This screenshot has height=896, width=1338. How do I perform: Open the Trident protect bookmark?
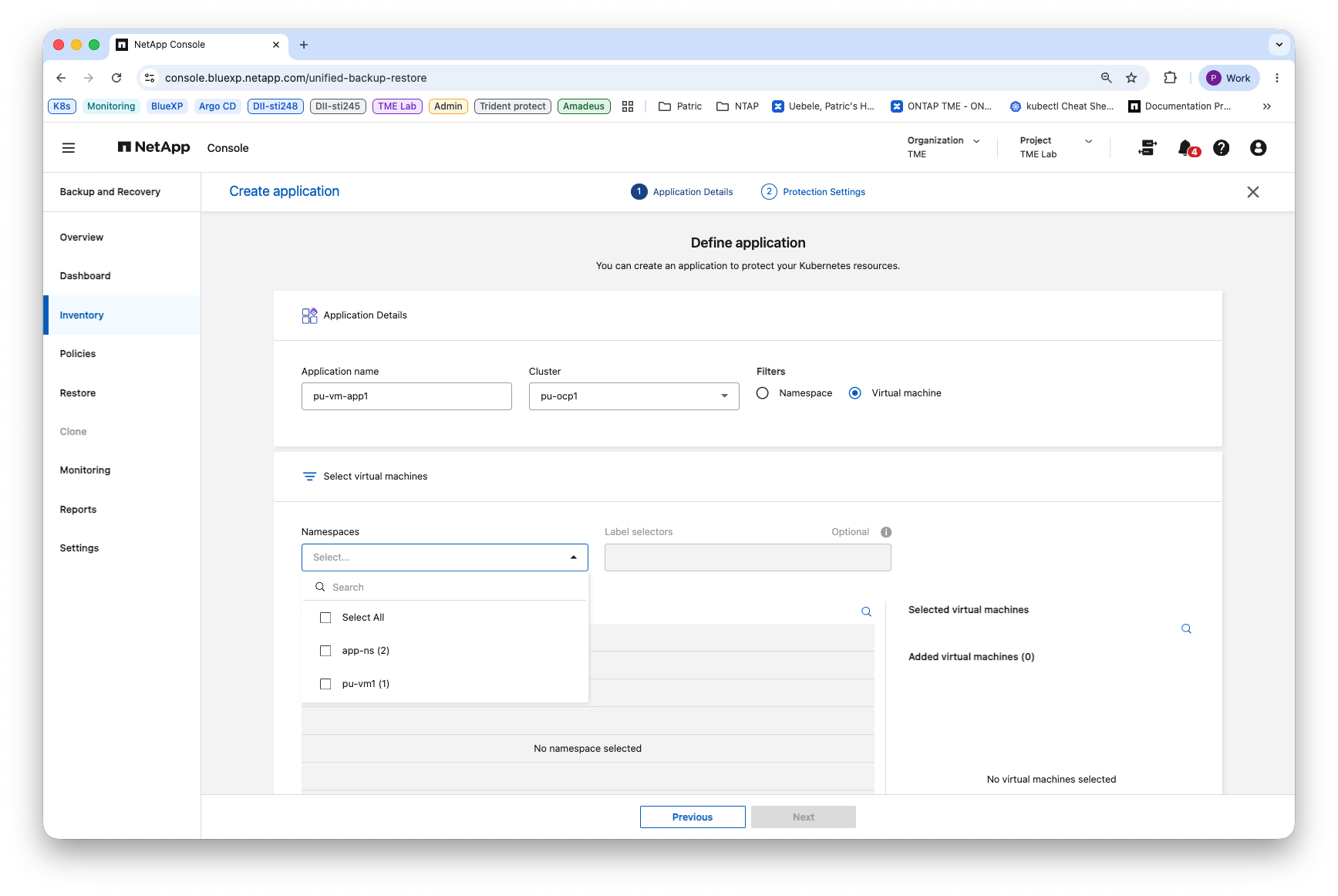pos(513,106)
